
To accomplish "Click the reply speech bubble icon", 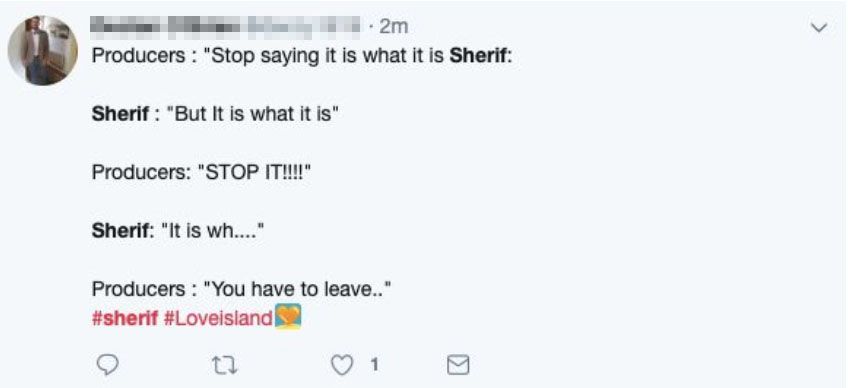I will click(107, 366).
